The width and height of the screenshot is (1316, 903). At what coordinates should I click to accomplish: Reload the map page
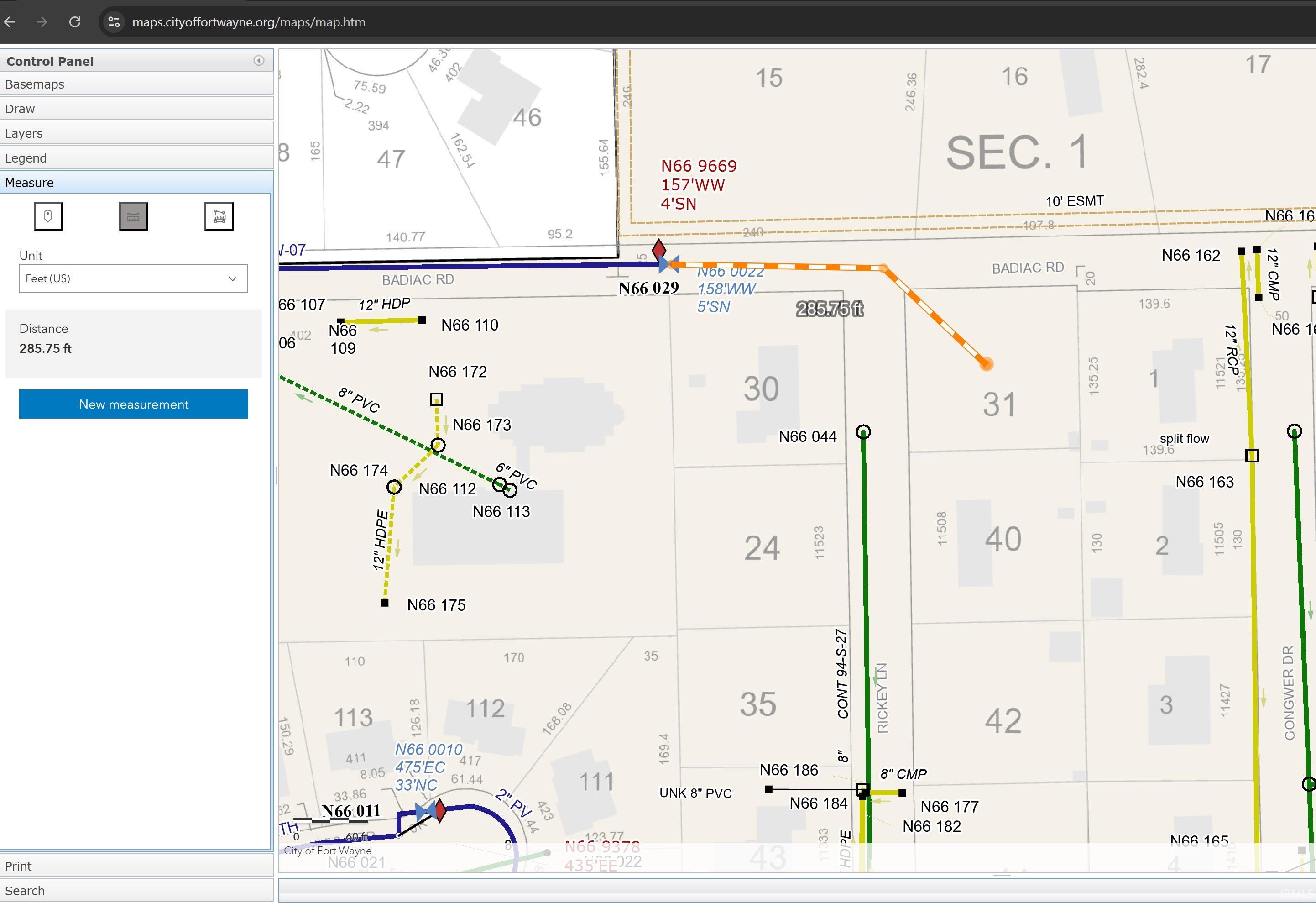click(x=75, y=22)
